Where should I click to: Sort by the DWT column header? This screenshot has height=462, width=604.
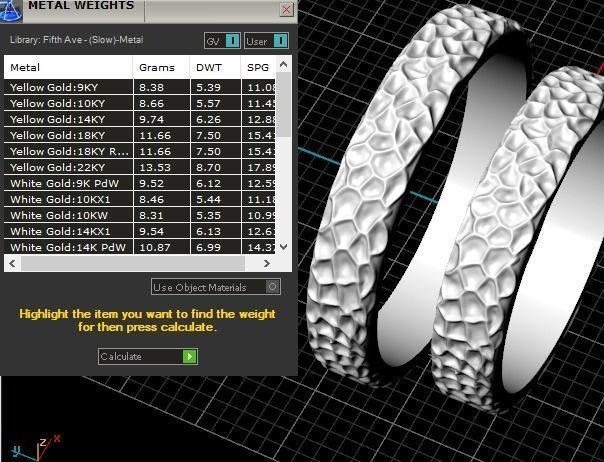pos(215,67)
